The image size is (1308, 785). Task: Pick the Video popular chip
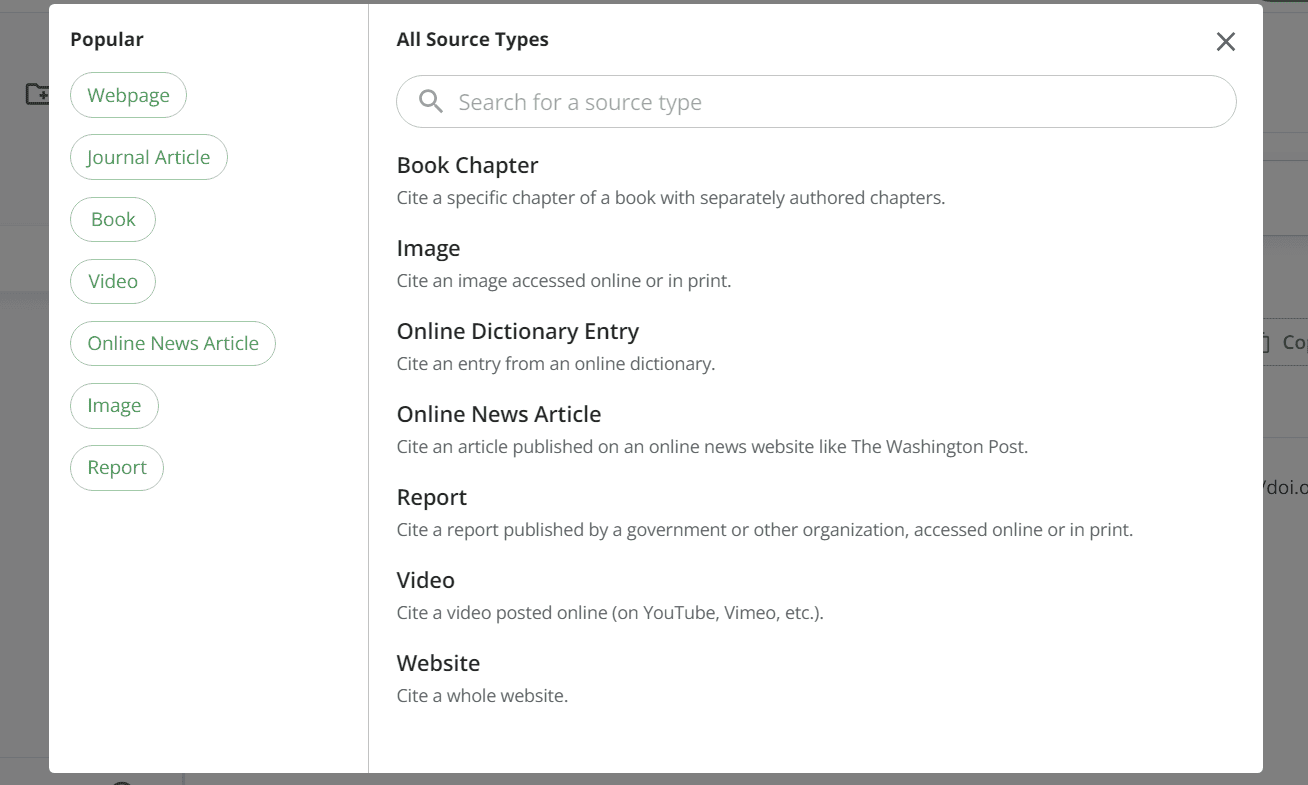pos(113,281)
